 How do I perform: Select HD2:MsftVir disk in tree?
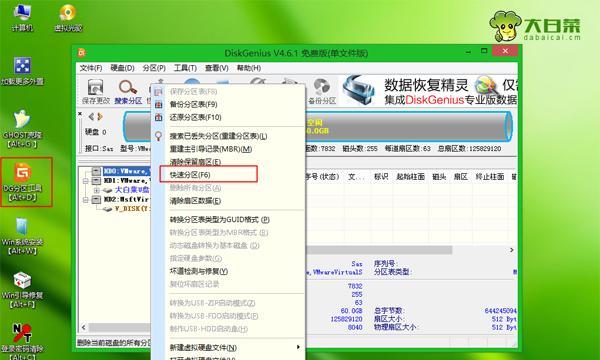tap(126, 200)
